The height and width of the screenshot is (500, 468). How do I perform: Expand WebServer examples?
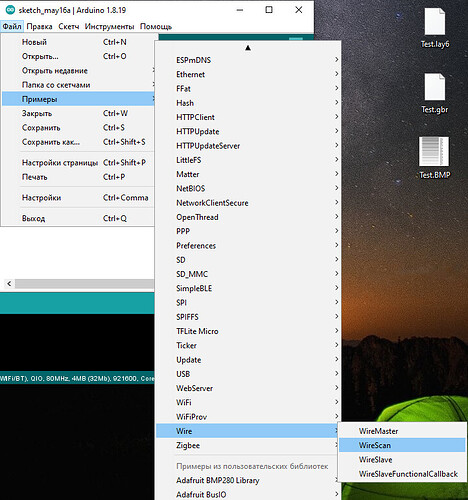pos(248,388)
